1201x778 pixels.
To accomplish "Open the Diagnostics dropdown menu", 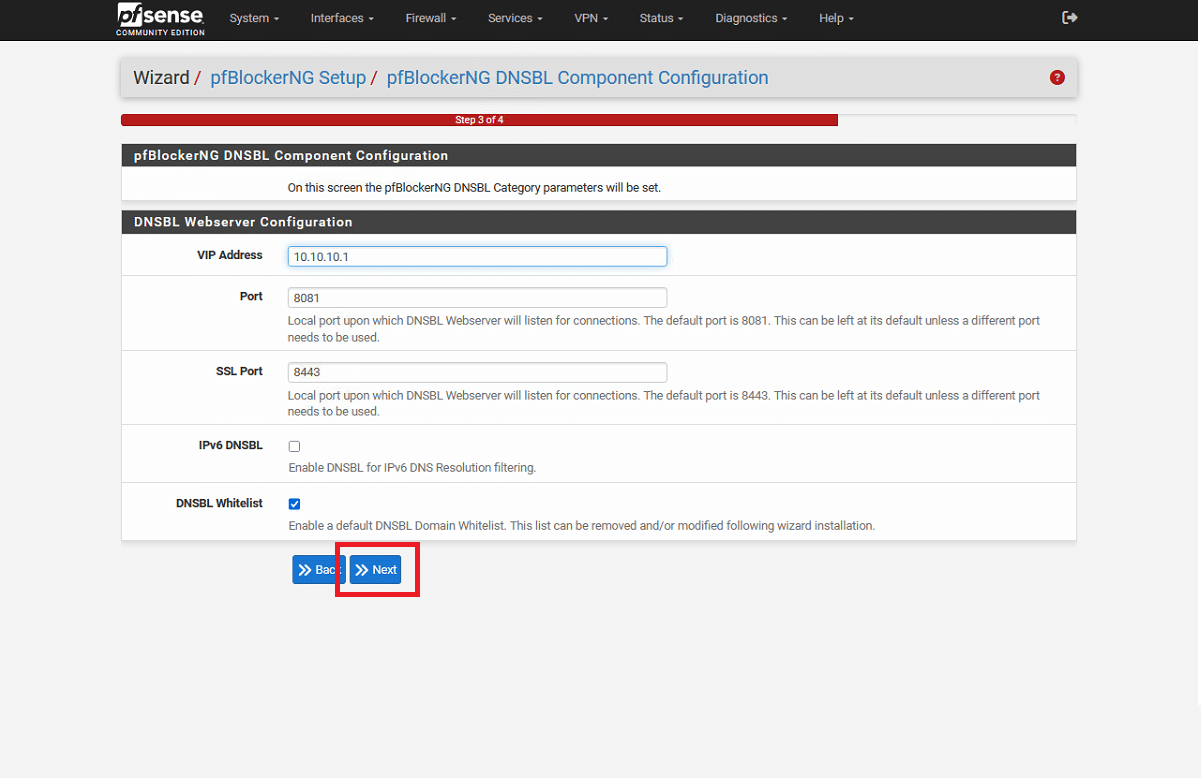I will [751, 18].
